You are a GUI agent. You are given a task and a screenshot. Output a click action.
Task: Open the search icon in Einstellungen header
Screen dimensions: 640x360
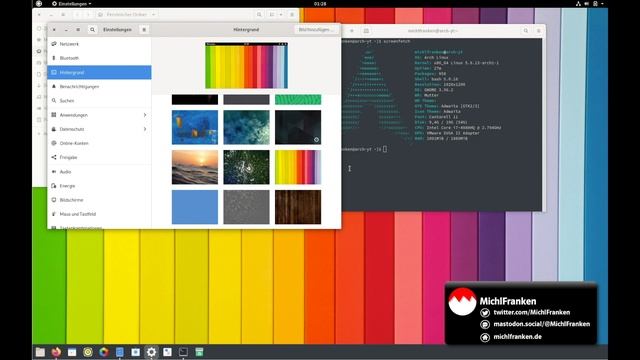(x=93, y=29)
